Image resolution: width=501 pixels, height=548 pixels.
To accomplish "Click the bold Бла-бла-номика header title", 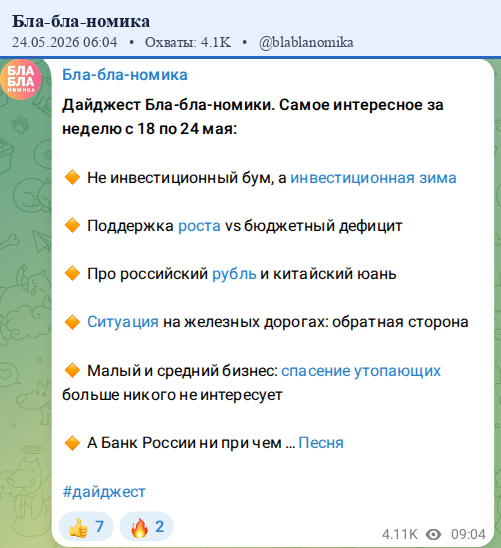I will tap(81, 21).
